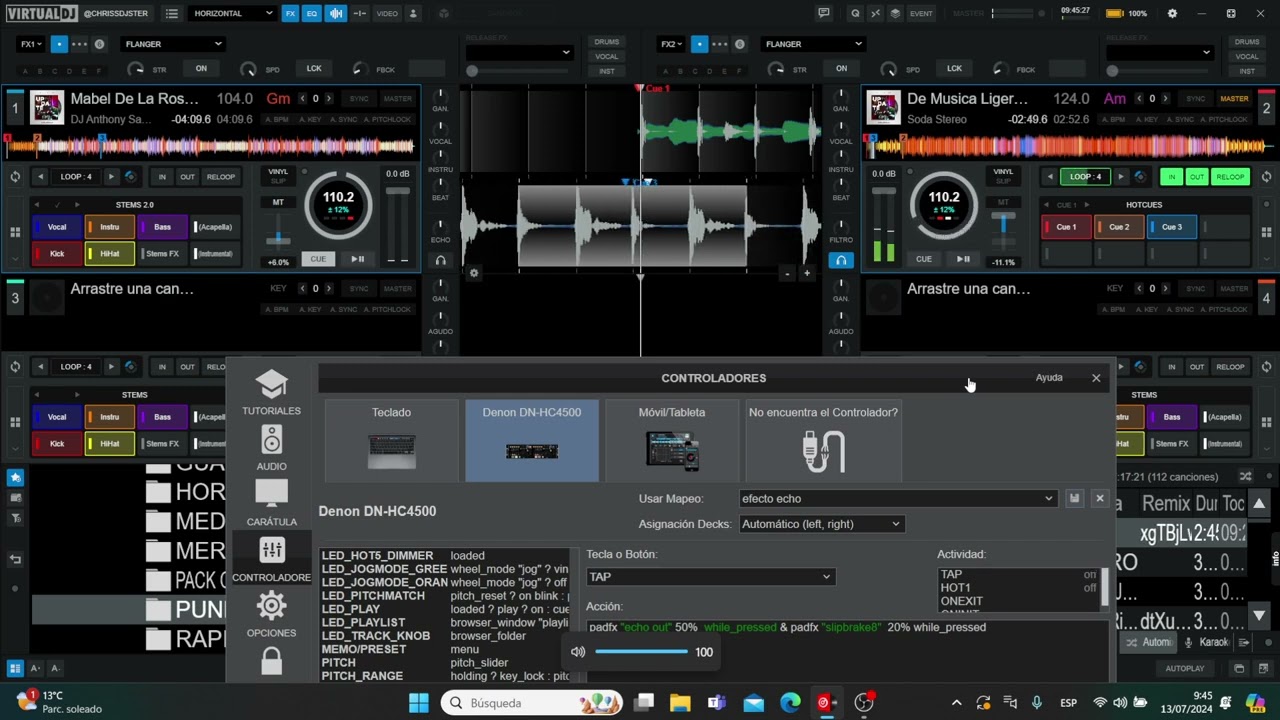Click the Ayuda help link
This screenshot has height=720, width=1280.
[1049, 377]
